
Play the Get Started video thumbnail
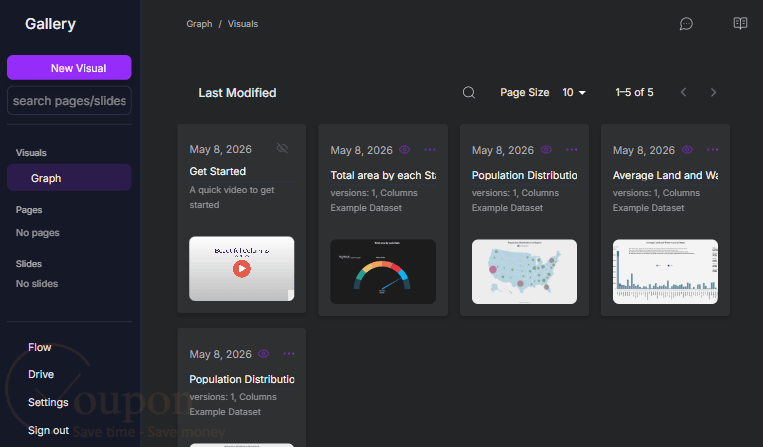point(241,268)
